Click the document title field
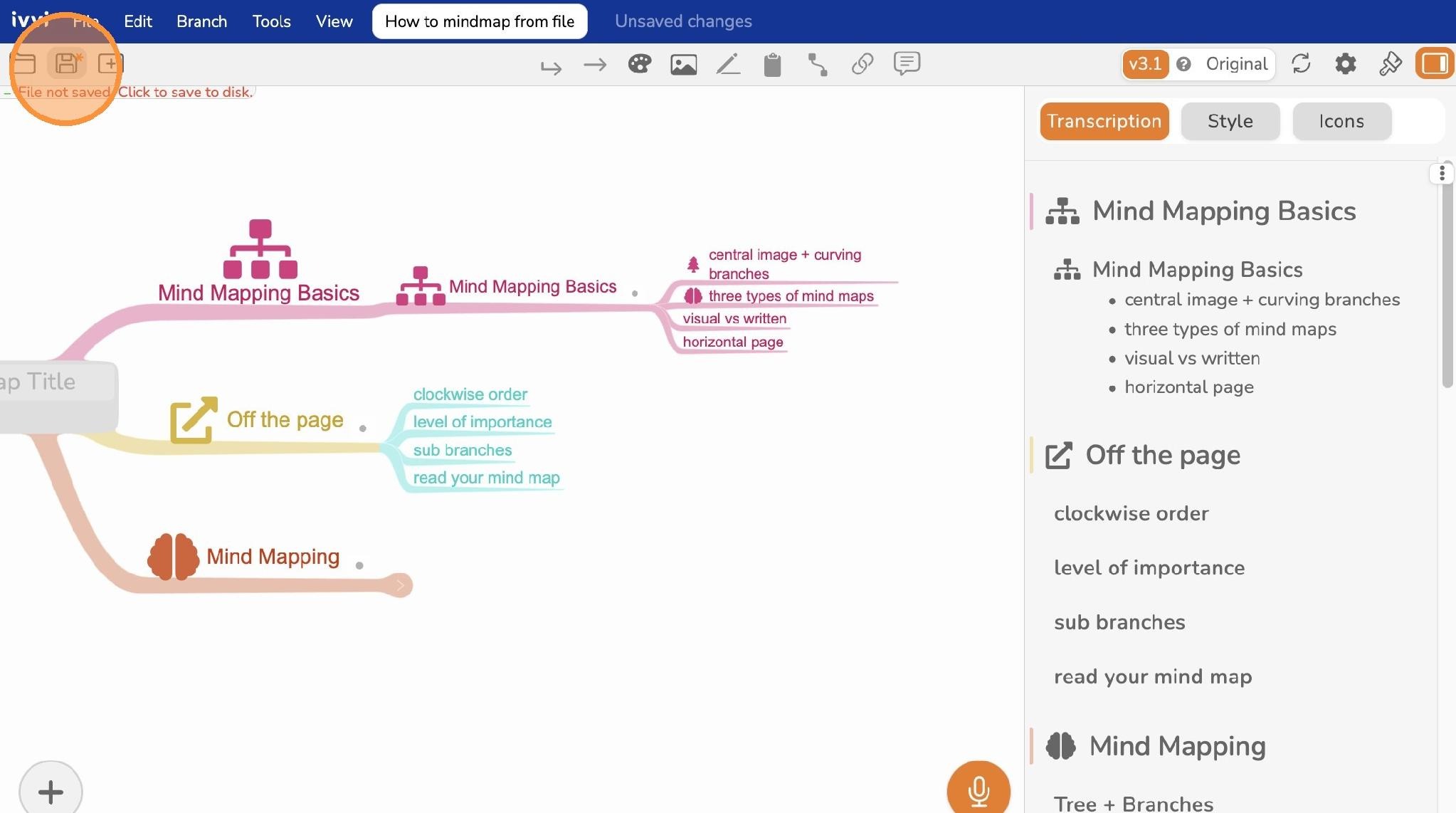The image size is (1456, 813). pos(480,21)
